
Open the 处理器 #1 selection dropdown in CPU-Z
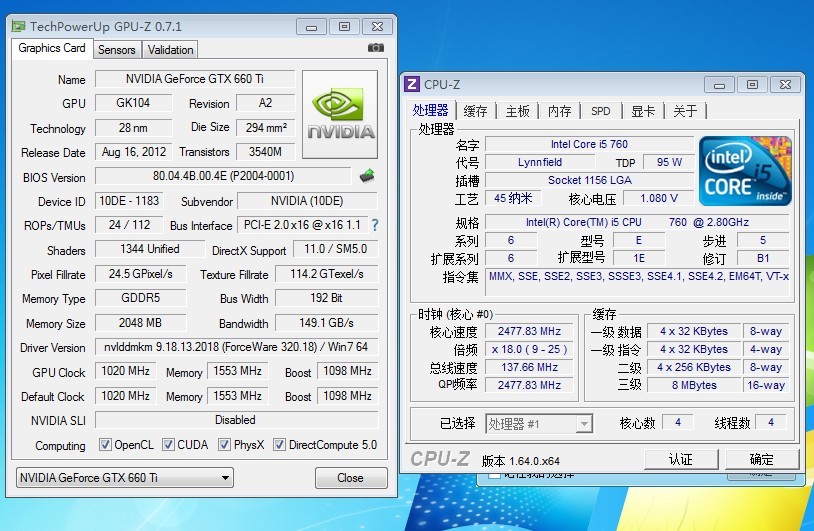pyautogui.click(x=539, y=424)
